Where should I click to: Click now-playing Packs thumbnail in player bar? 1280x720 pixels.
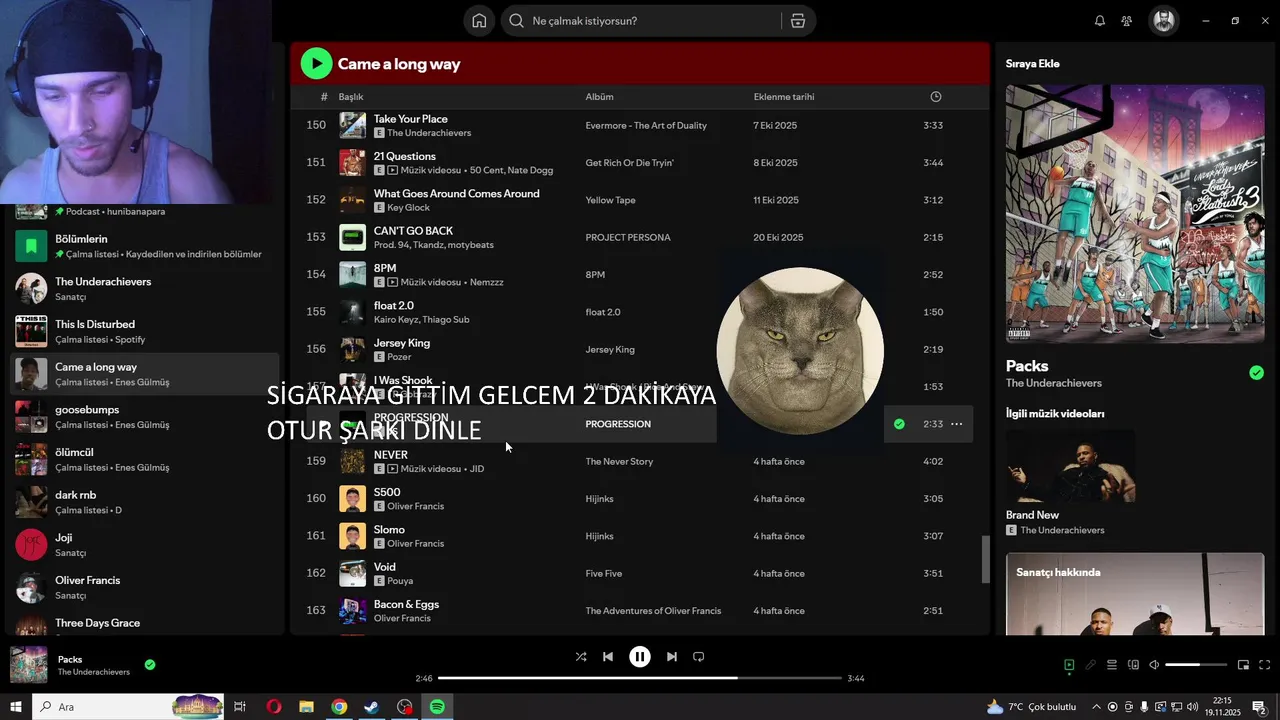pyautogui.click(x=28, y=665)
